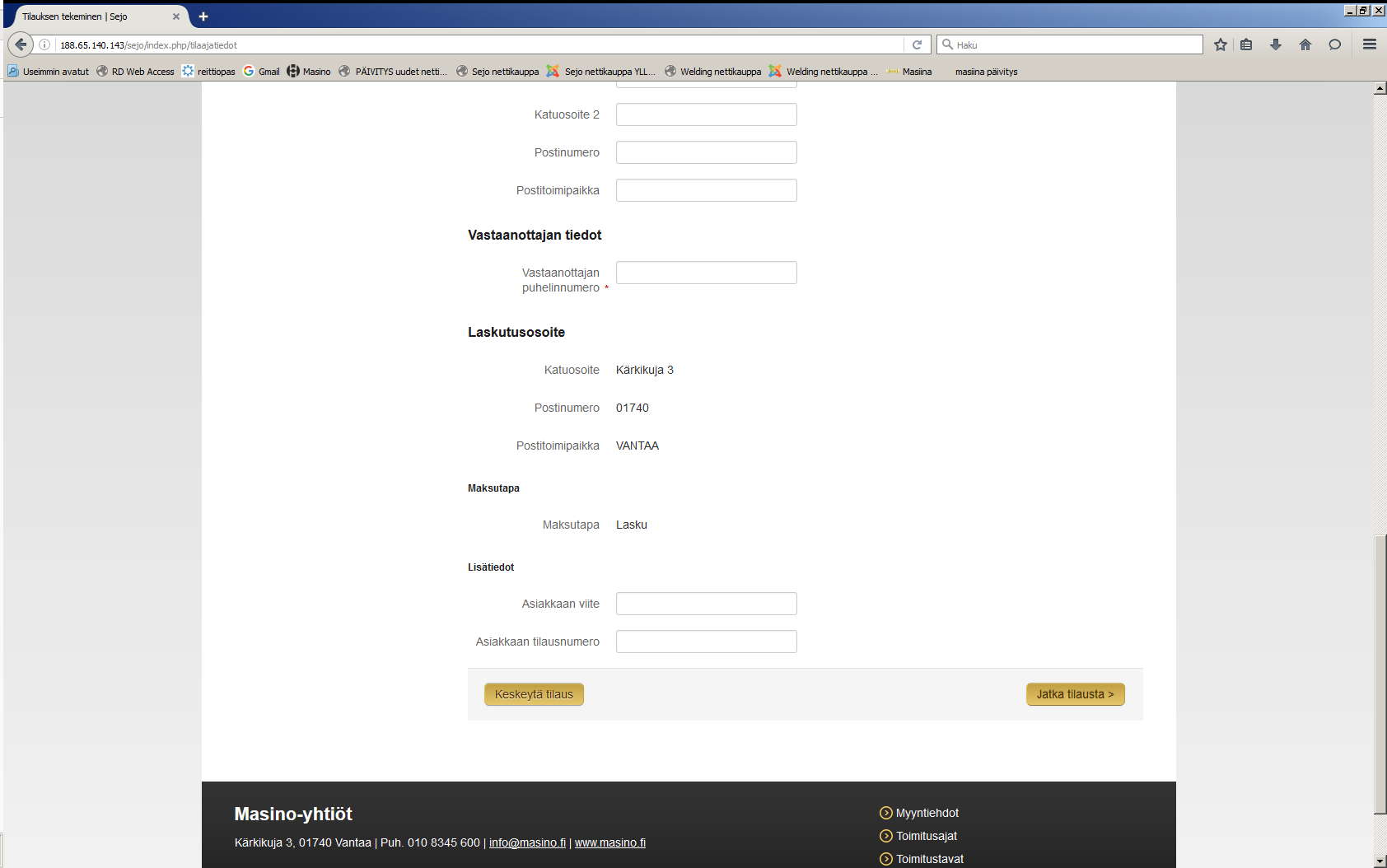The width and height of the screenshot is (1387, 868).
Task: Open Useimmin avatut bookmark
Action: tap(48, 72)
